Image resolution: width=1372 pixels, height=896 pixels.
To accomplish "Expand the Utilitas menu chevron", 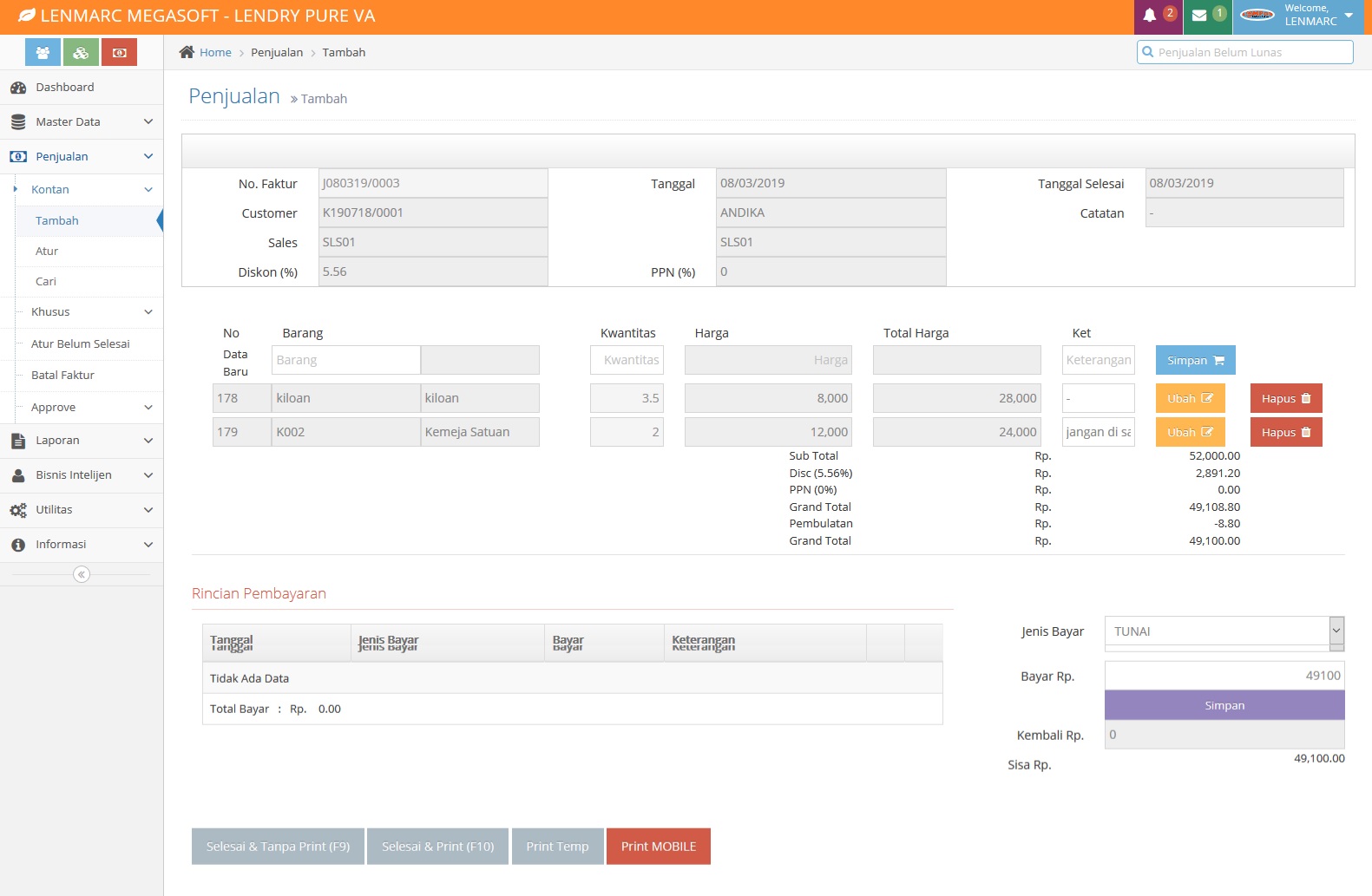I will (x=148, y=509).
